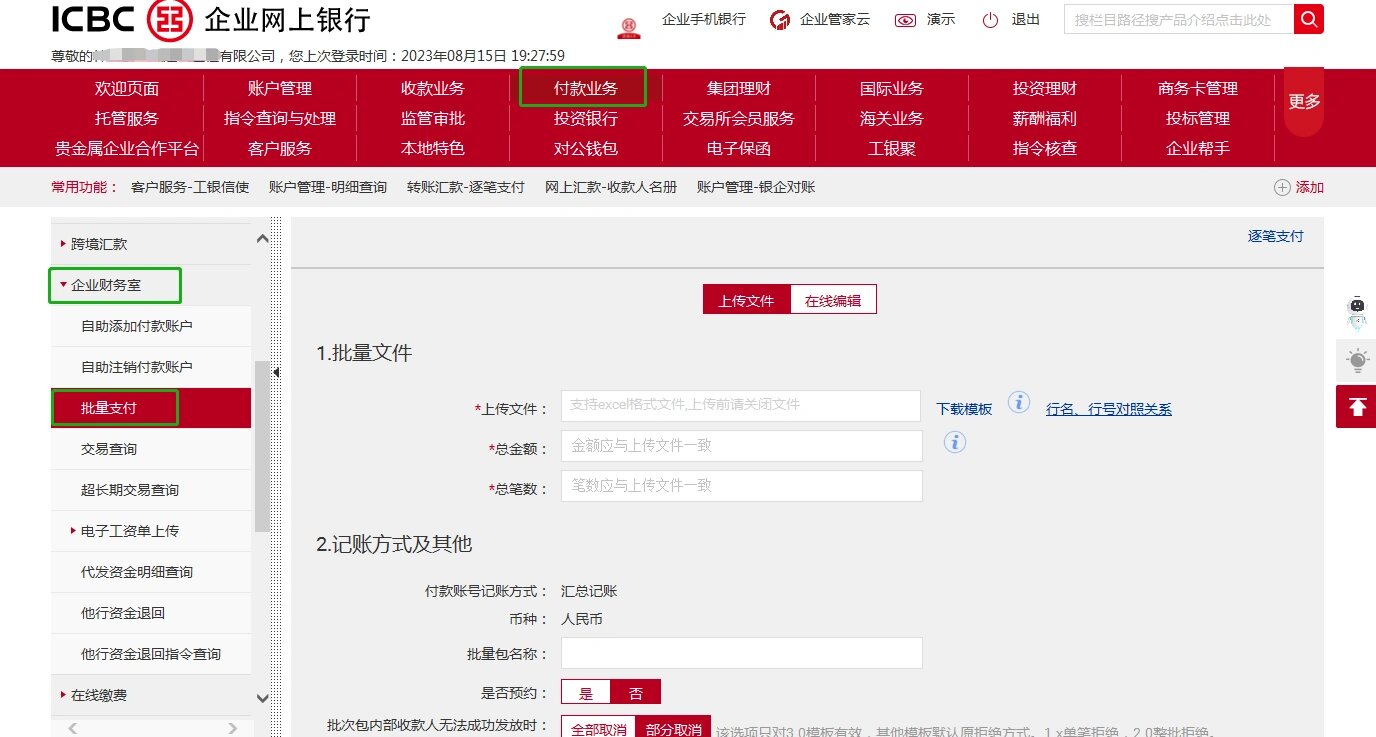Switch to 在线编辑 mode
The width and height of the screenshot is (1376, 737).
(x=833, y=300)
